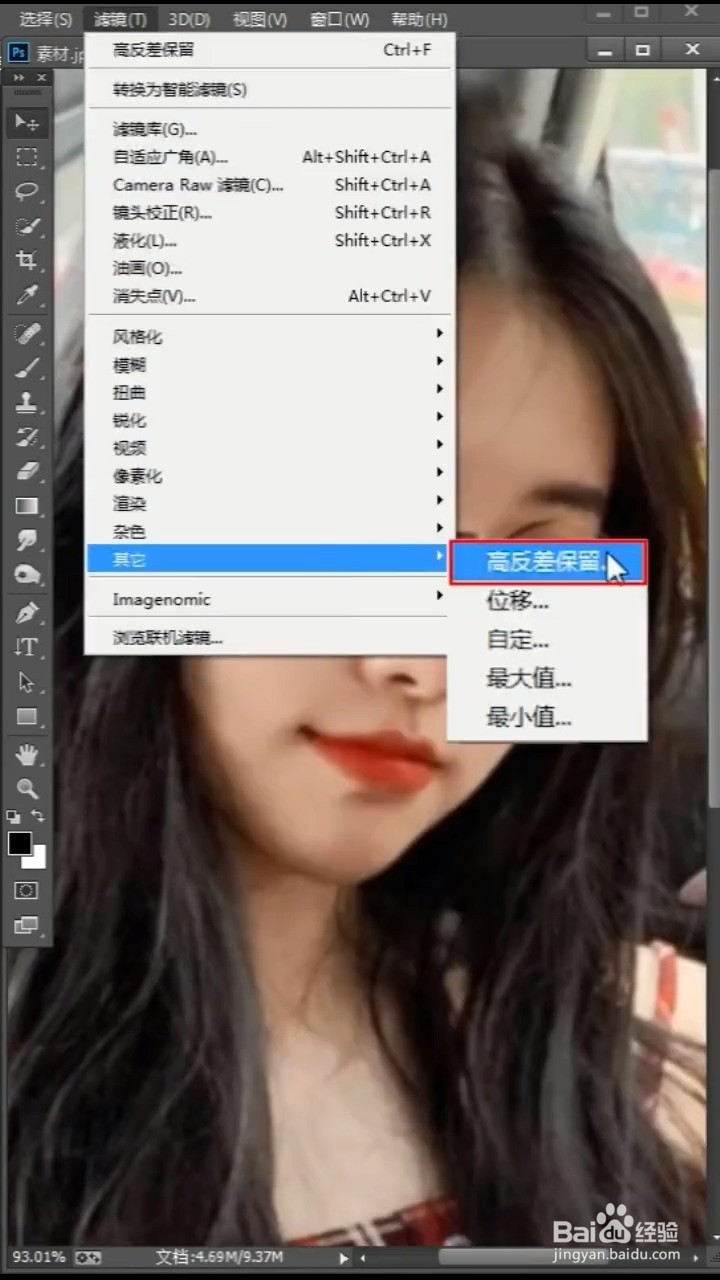Screen dimensions: 720x1280
Task: Expand the 杂色 submenu
Action: 270,531
